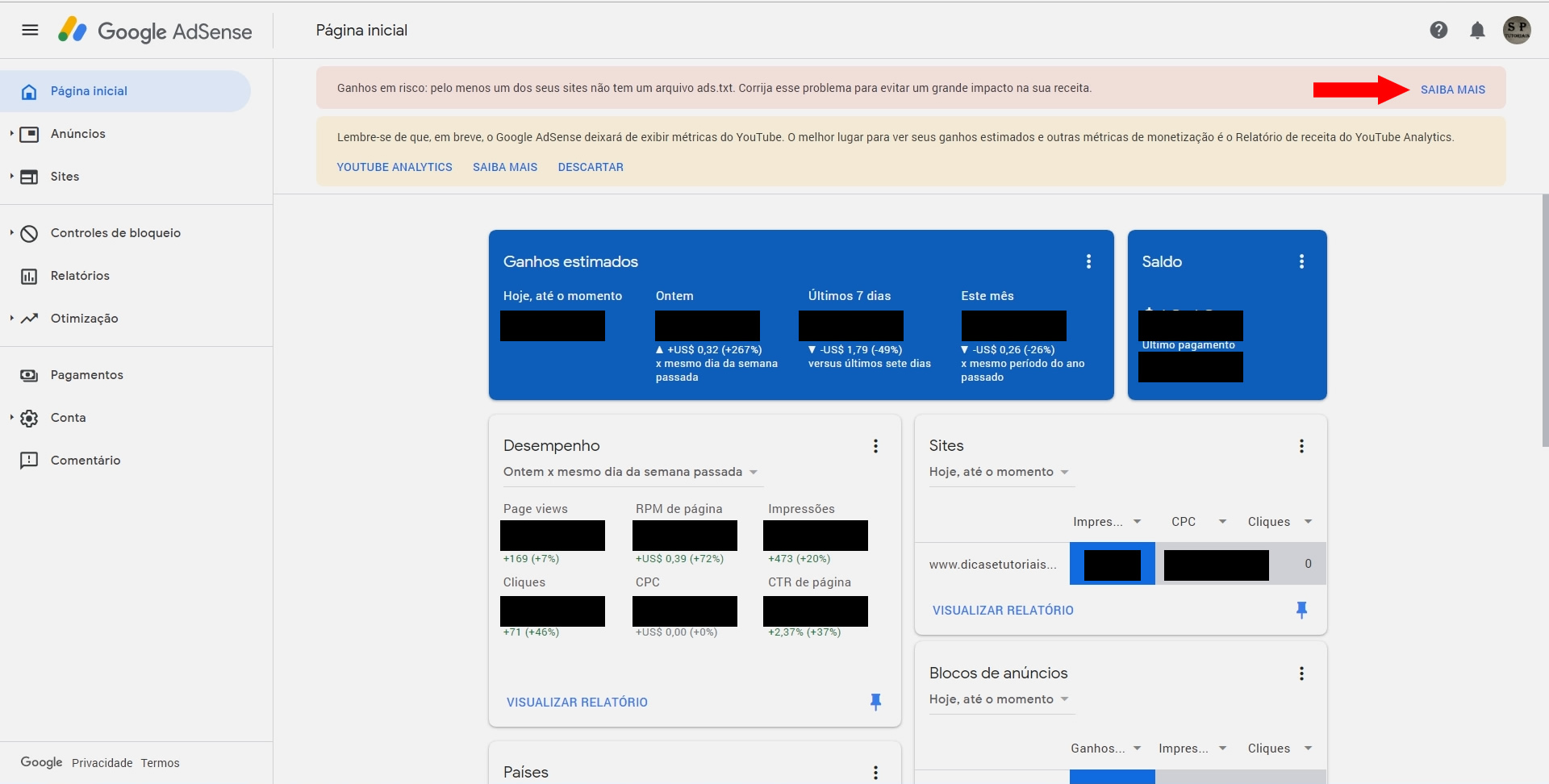Click the Google footer logo
The image size is (1549, 784).
pos(41,762)
